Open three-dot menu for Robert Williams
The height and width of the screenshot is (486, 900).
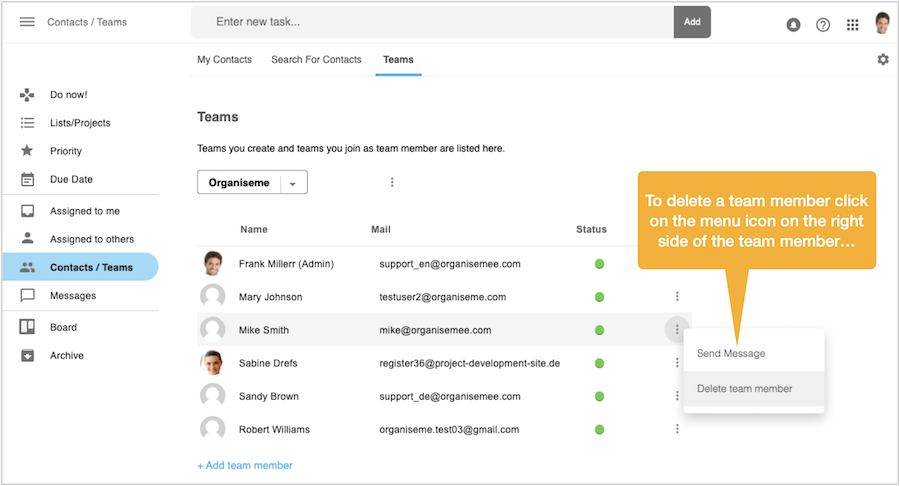(x=677, y=429)
